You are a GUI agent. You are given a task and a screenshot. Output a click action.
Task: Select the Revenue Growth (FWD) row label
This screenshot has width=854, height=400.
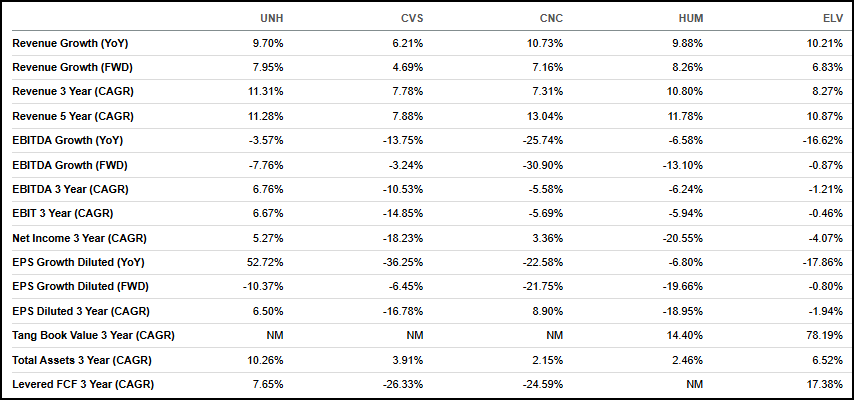(x=72, y=67)
